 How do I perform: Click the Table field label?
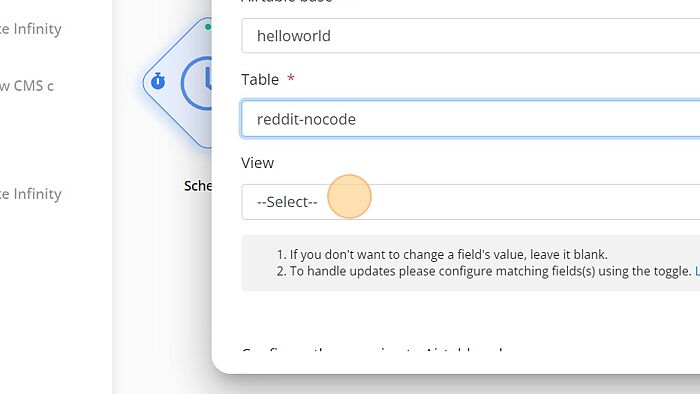(260, 79)
